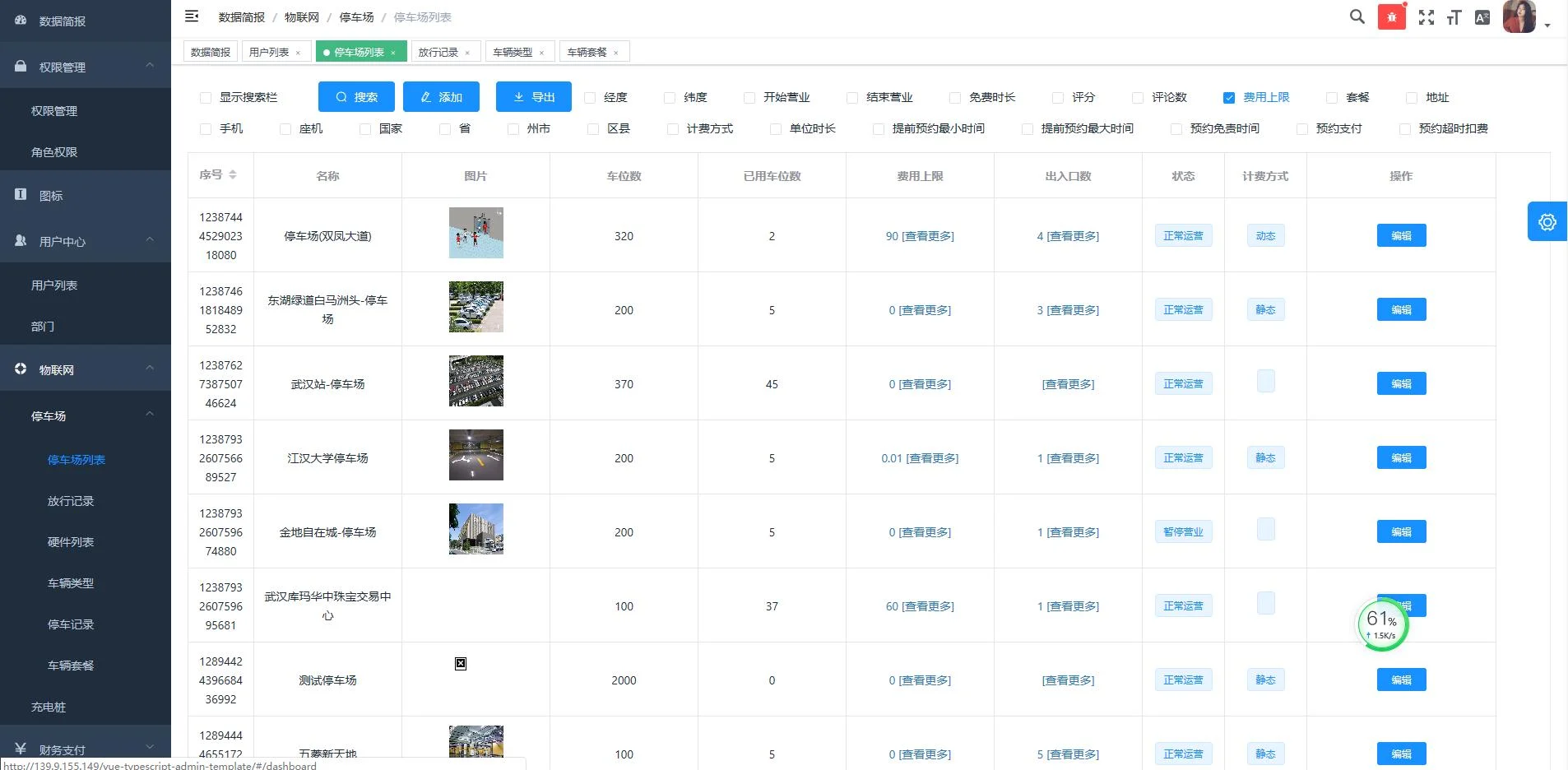Viewport: 1568px width, 770px height.
Task: Enable the 显示搜索栏 checkbox
Action: 205,97
